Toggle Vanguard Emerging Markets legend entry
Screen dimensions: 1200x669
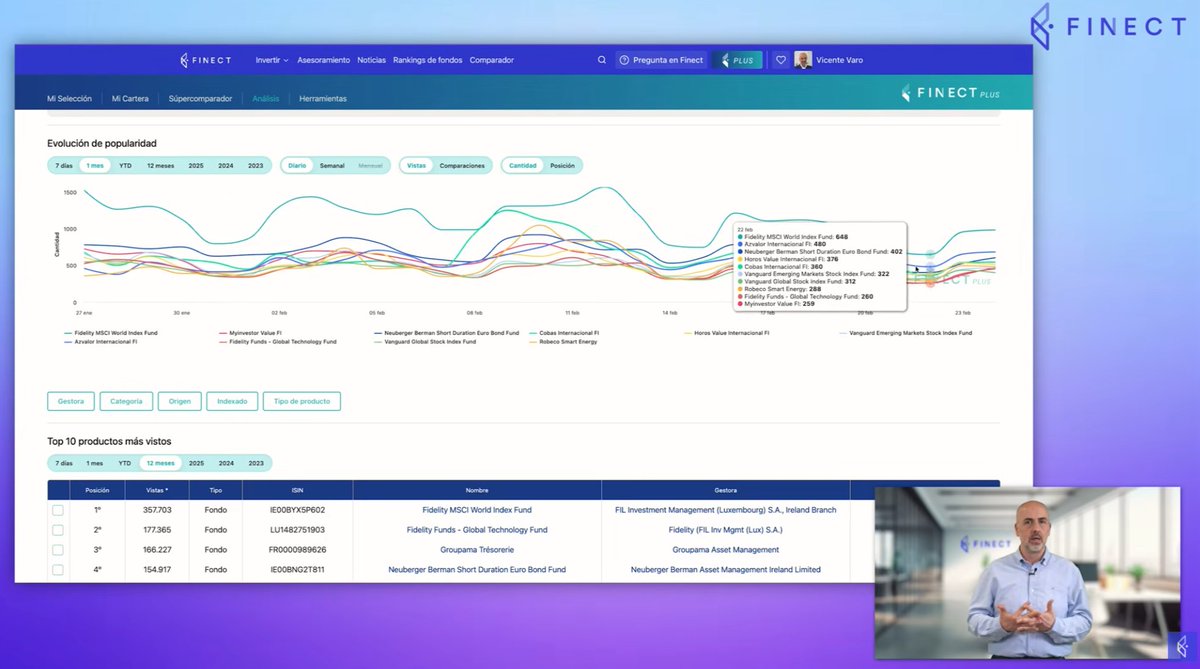(904, 333)
